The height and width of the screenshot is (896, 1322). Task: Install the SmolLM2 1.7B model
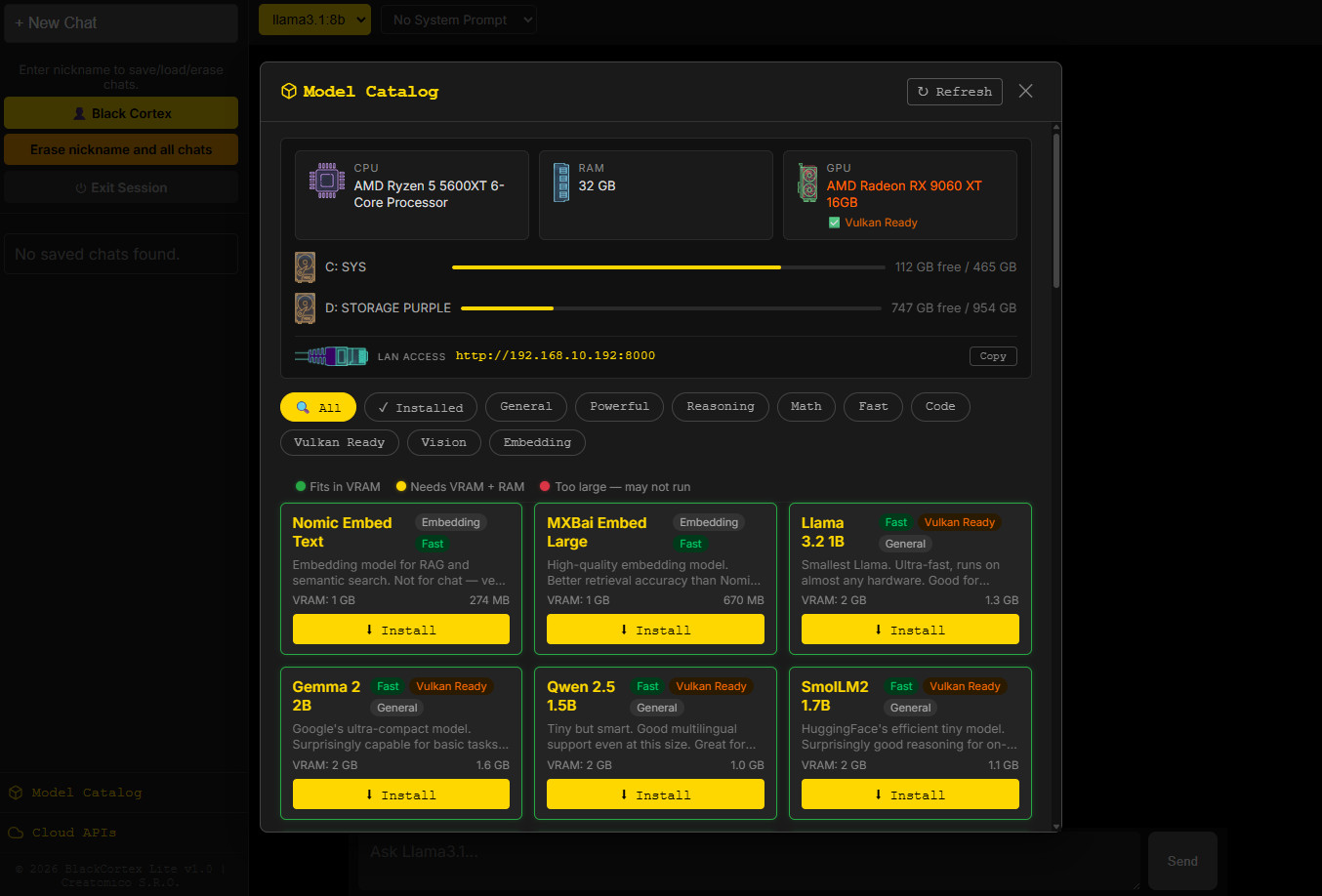click(910, 794)
